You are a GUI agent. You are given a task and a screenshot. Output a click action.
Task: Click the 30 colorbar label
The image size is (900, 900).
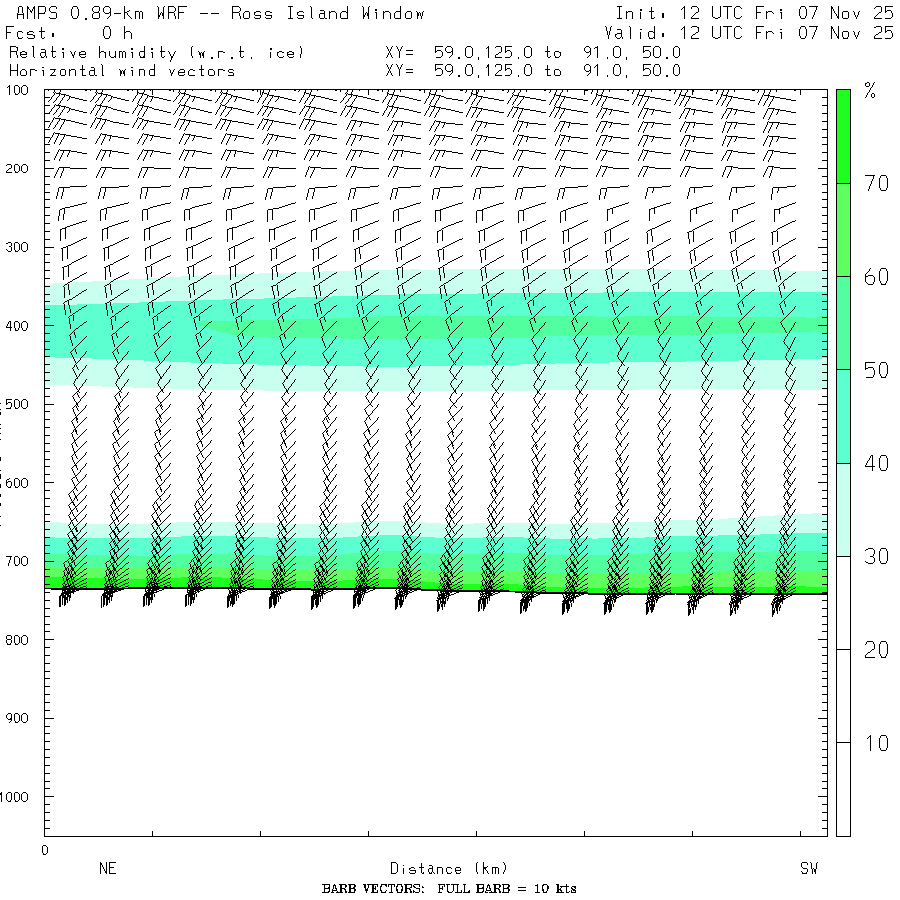click(876, 557)
